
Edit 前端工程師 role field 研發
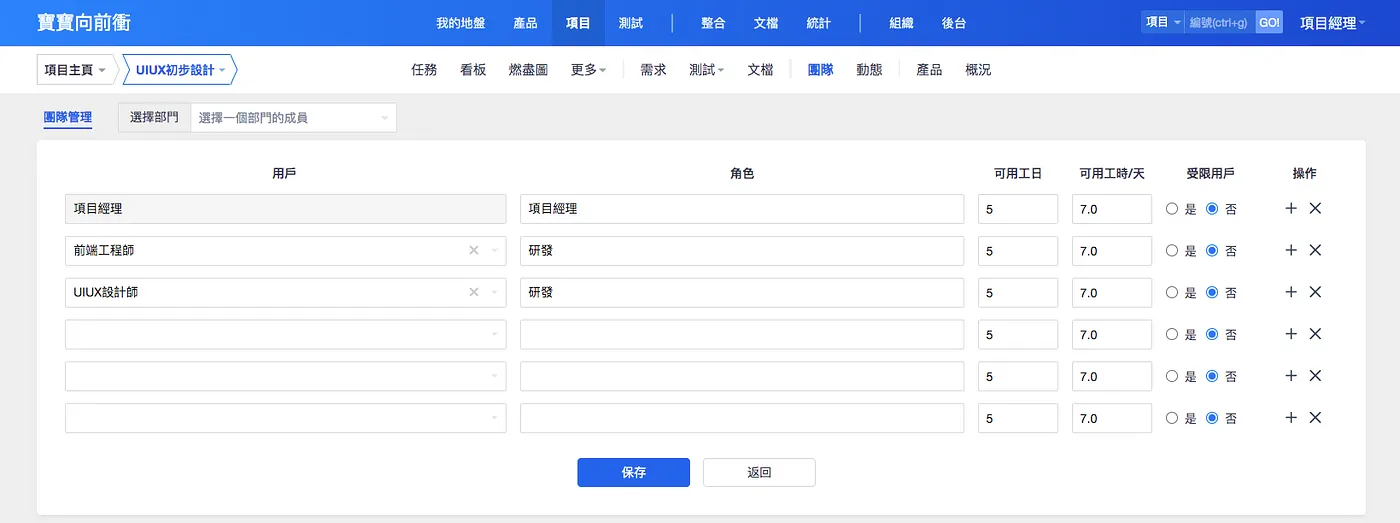click(742, 251)
